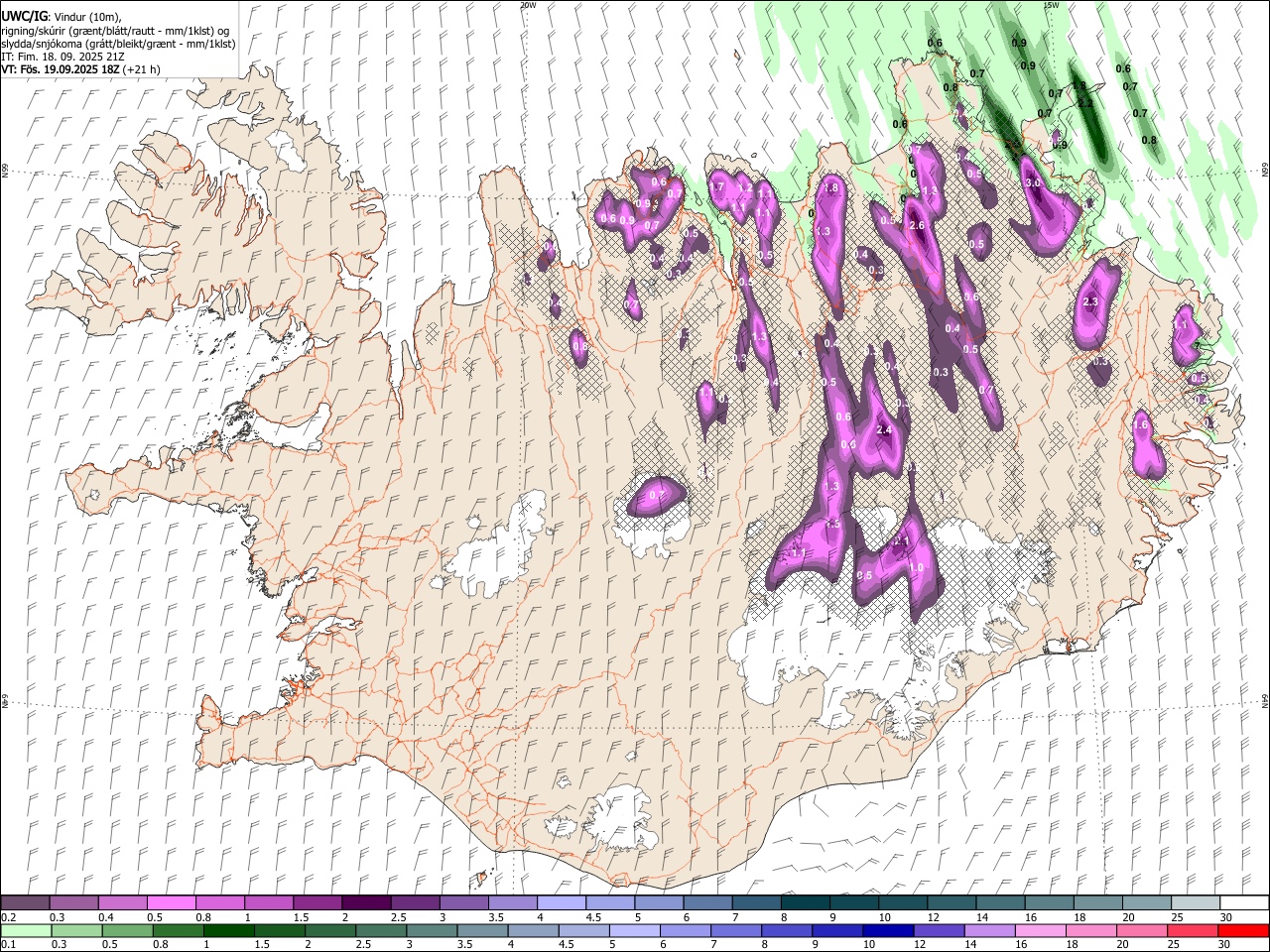Click the '20W' longitude label at top
This screenshot has width=1270, height=952.
coord(529,5)
